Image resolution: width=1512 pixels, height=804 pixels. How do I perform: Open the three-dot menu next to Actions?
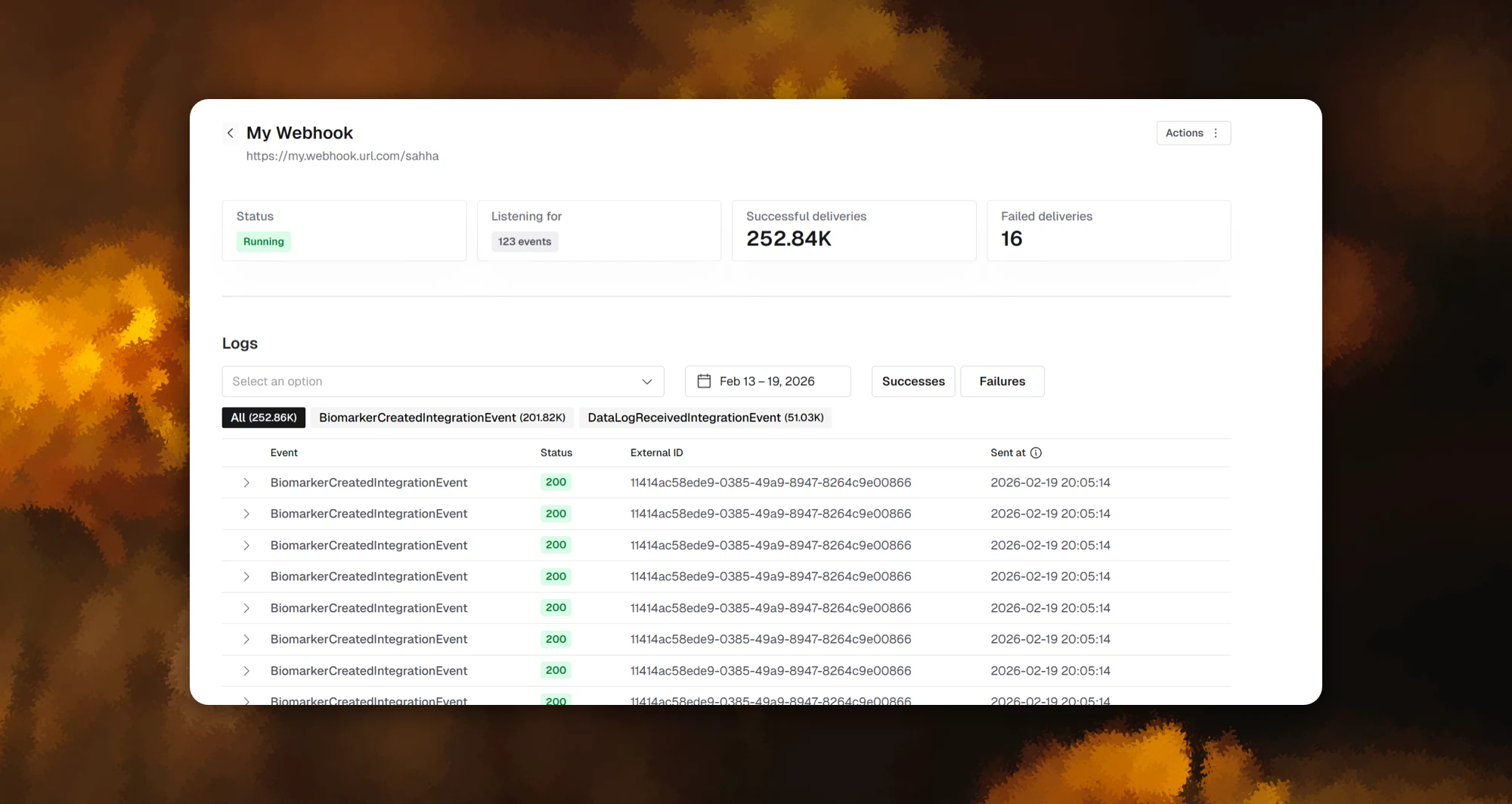click(1216, 132)
